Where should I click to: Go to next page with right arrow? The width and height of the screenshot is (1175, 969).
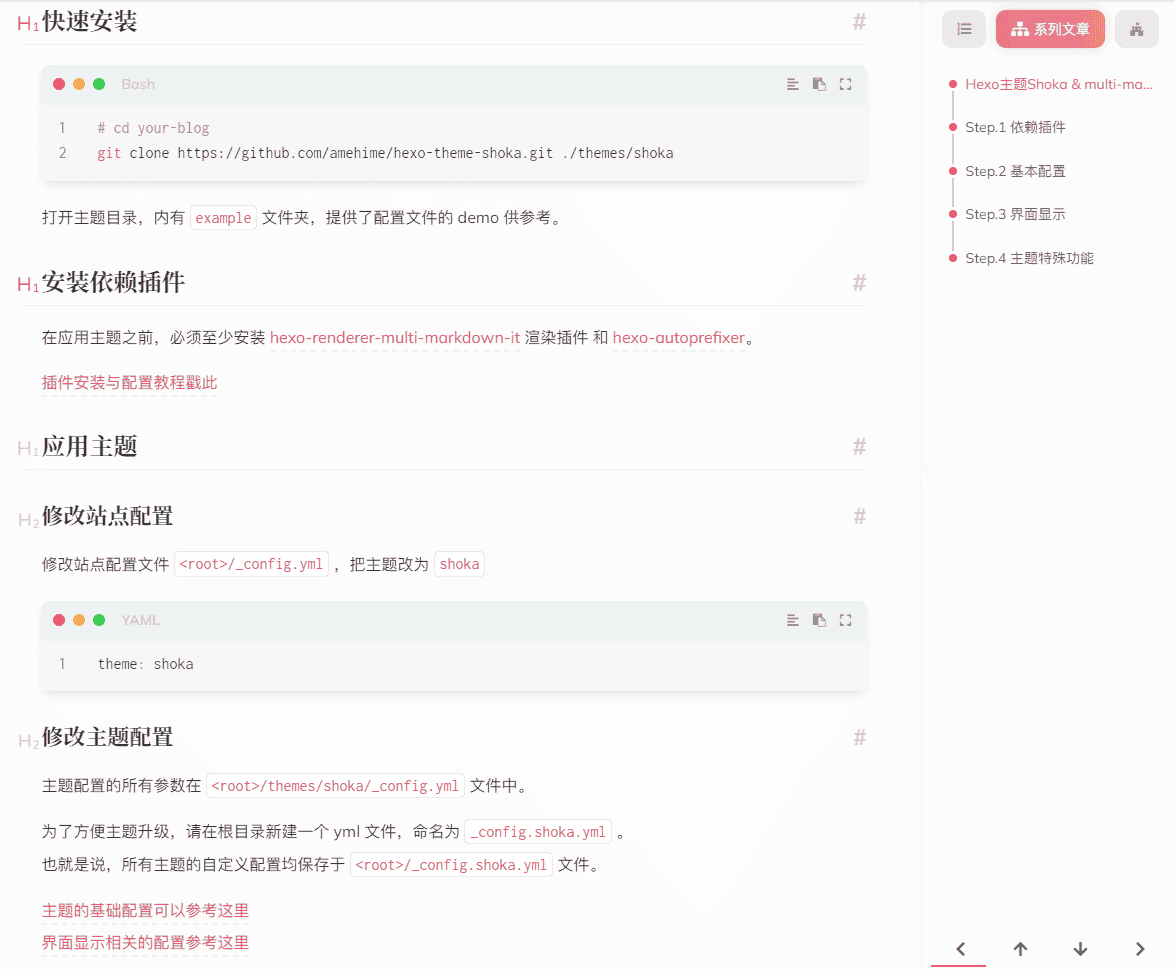[x=1140, y=949]
